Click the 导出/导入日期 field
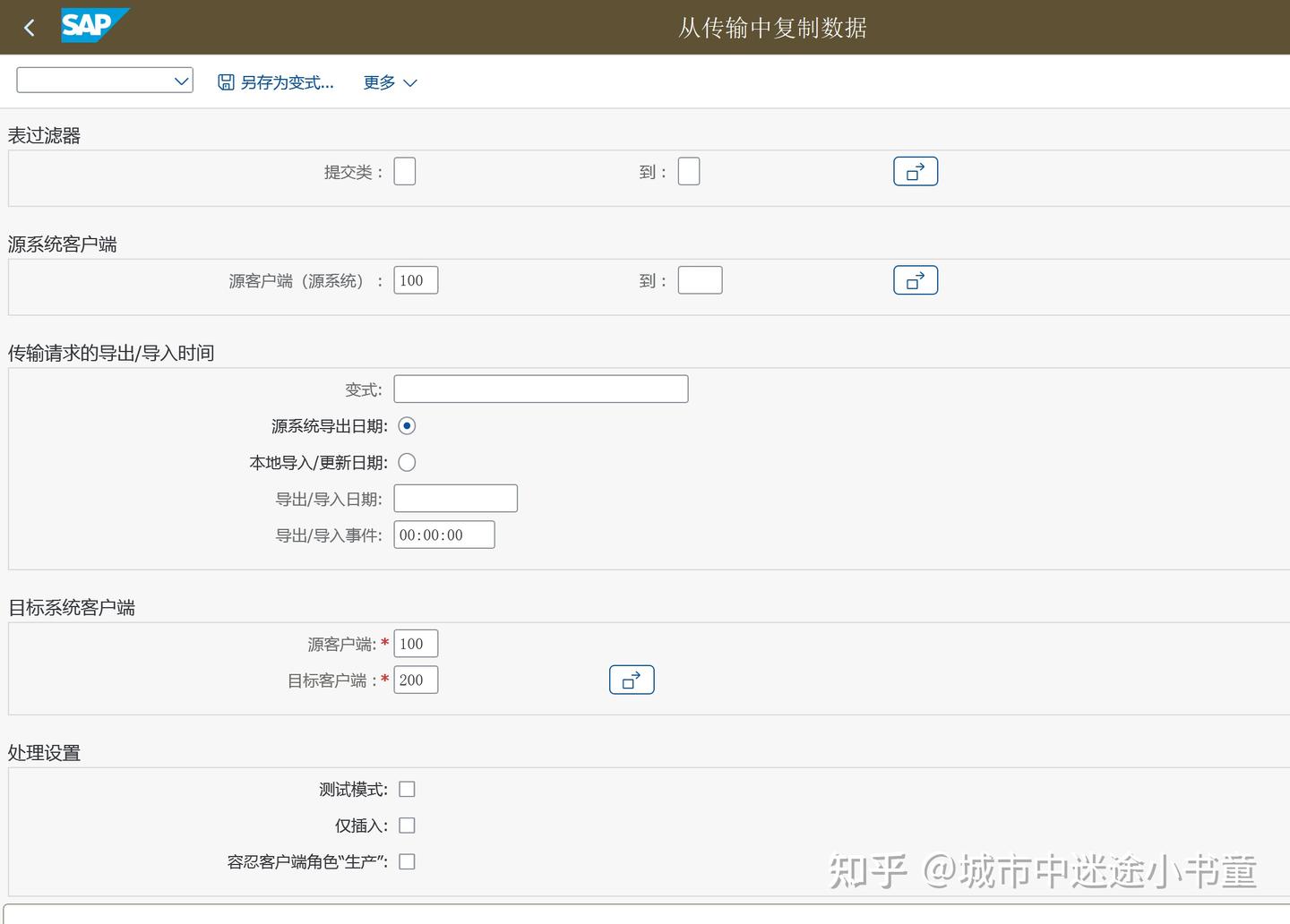This screenshot has width=1290, height=924. pos(455,498)
